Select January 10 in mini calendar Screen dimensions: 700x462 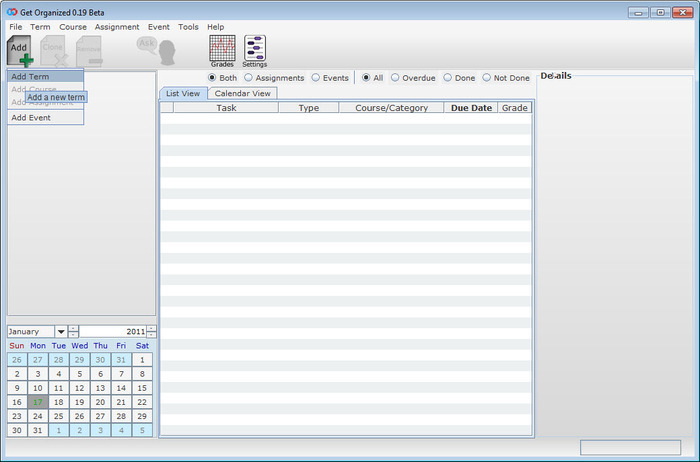(x=38, y=388)
